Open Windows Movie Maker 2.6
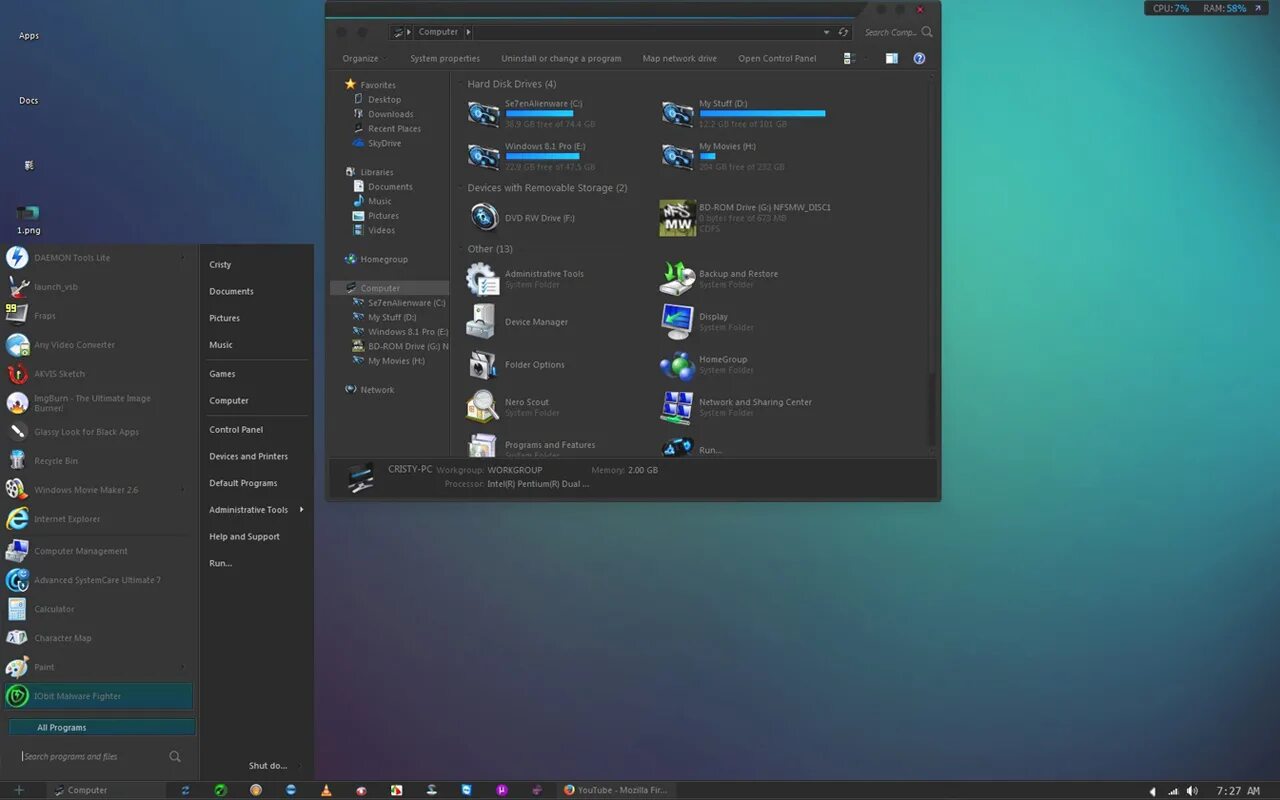The width and height of the screenshot is (1280, 800). pos(97,490)
